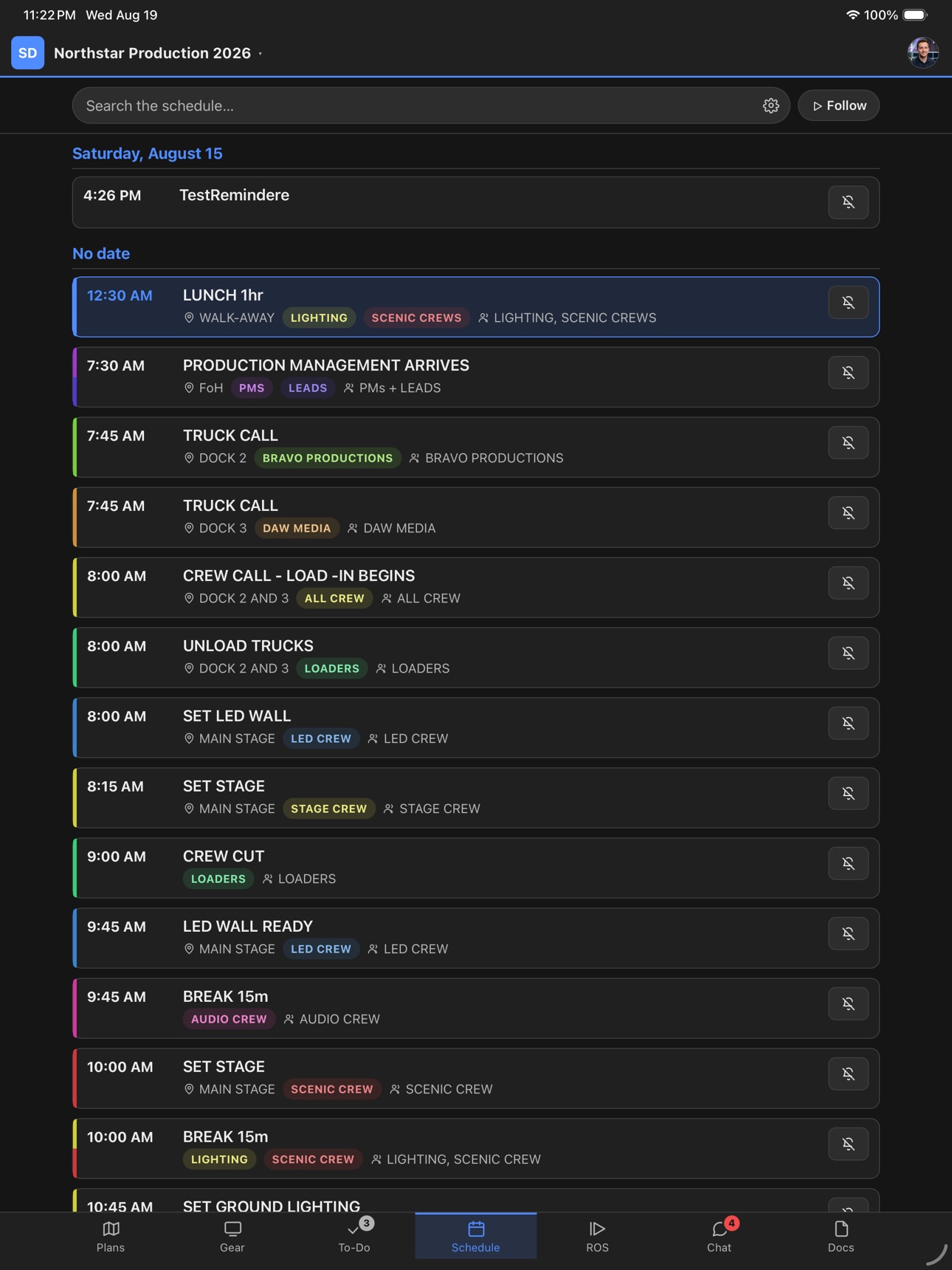Click the Saturday, August 15 date header
Image resolution: width=952 pixels, height=1270 pixels.
[148, 154]
